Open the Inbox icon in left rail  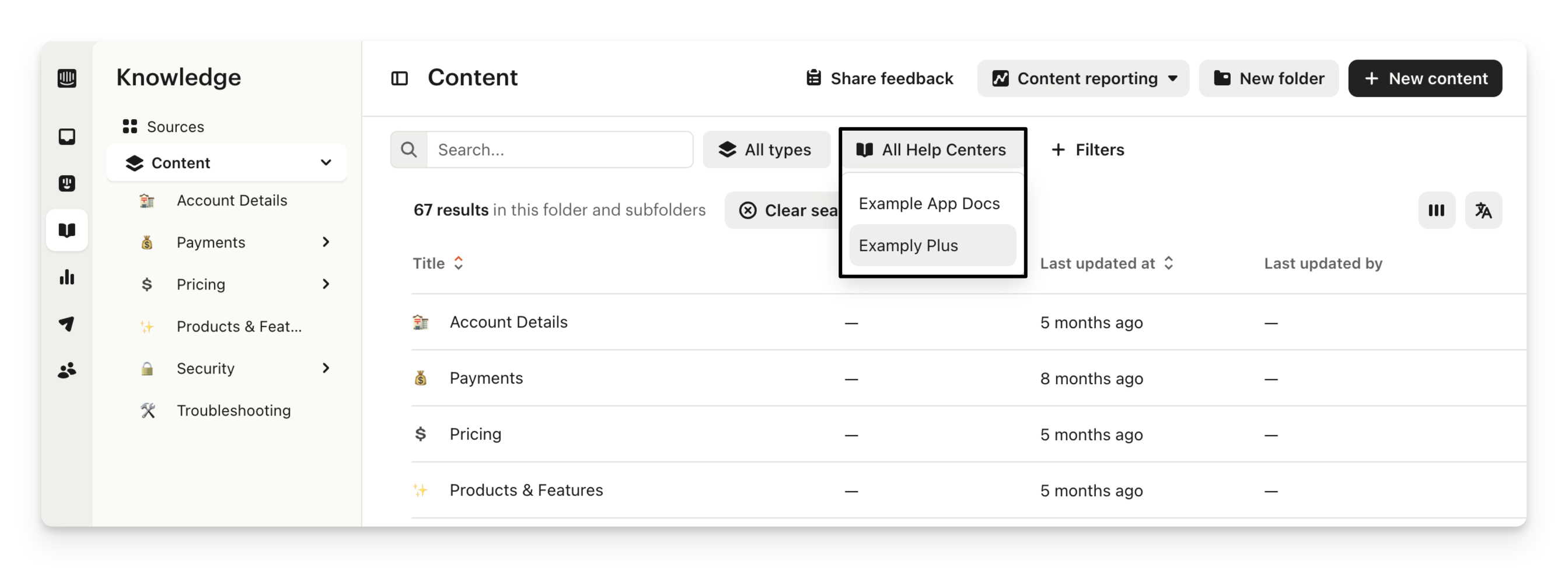(67, 137)
